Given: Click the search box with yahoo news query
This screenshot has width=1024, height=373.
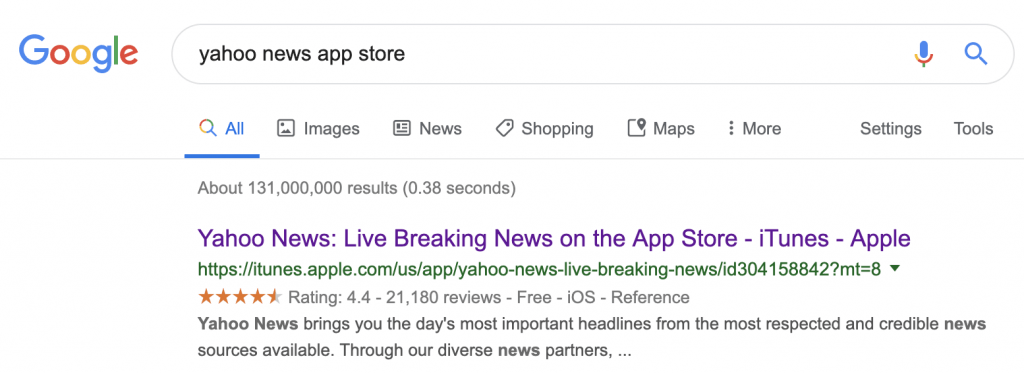Looking at the screenshot, I should [592, 54].
